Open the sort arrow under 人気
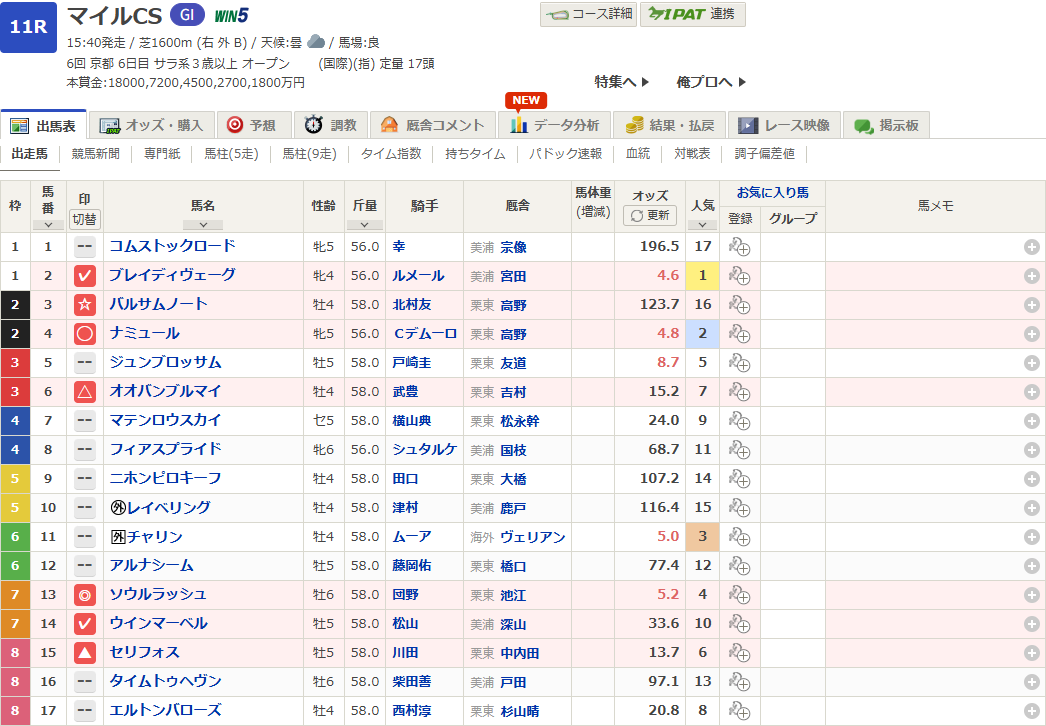Viewport: 1046px width, 726px height. pyautogui.click(x=702, y=225)
